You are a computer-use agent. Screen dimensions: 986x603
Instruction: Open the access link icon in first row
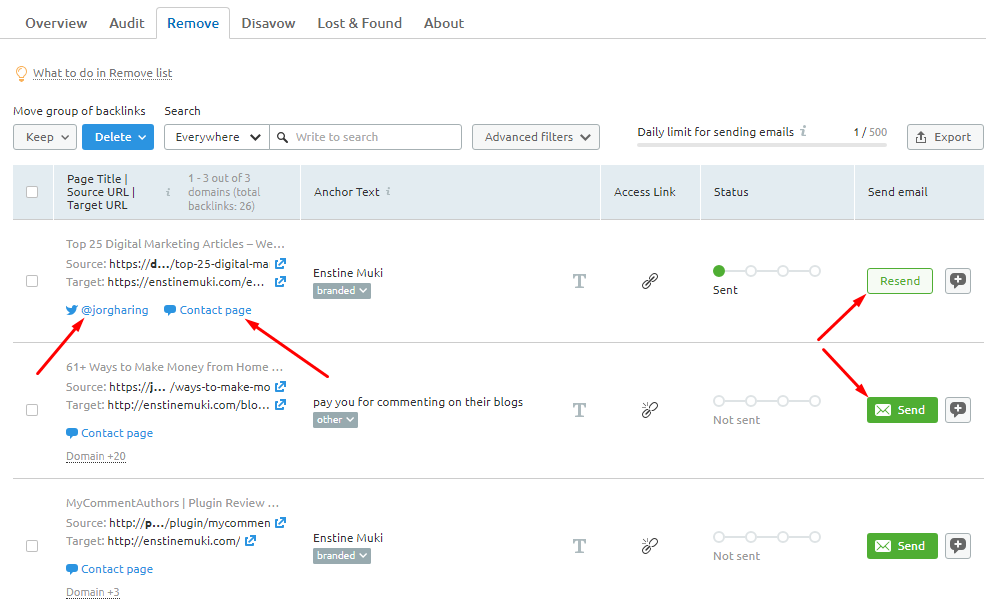pyautogui.click(x=649, y=281)
